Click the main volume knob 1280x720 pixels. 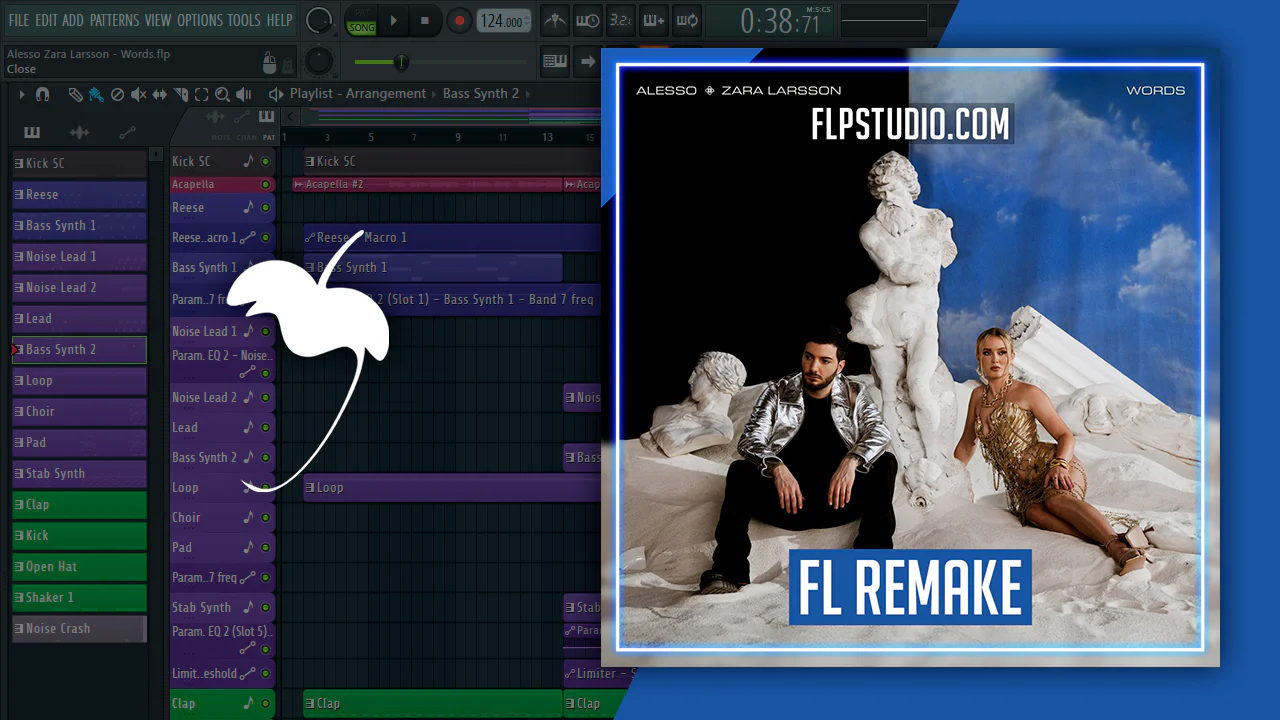(319, 20)
